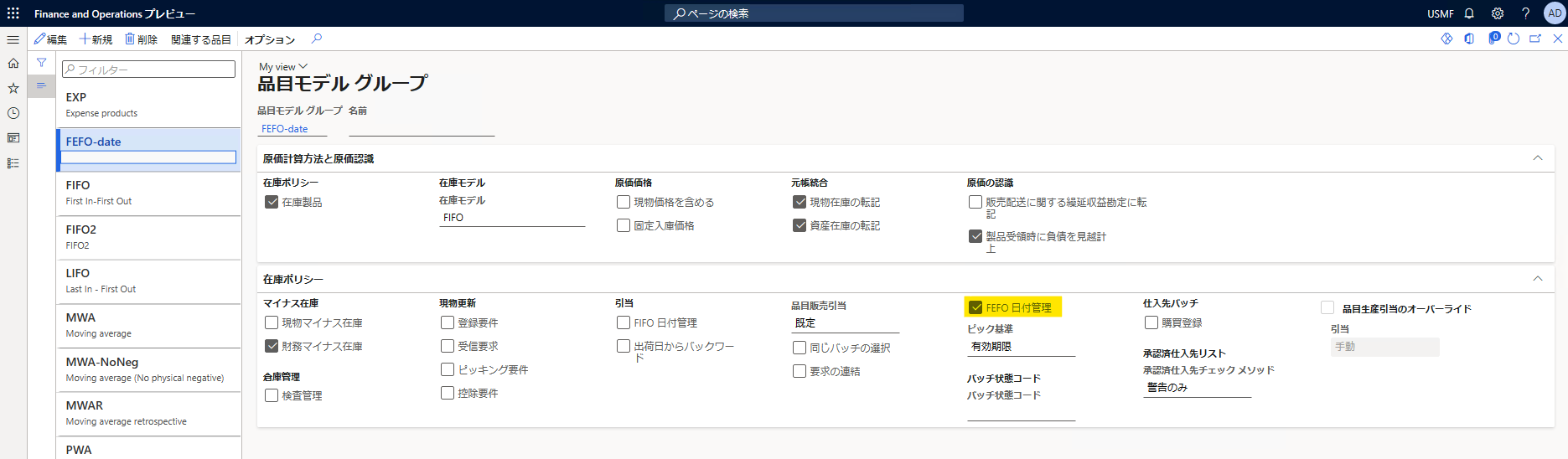Screen dimensions: 1568x459
Task: Toggle the 検査管理 checkbox
Action: tap(272, 395)
